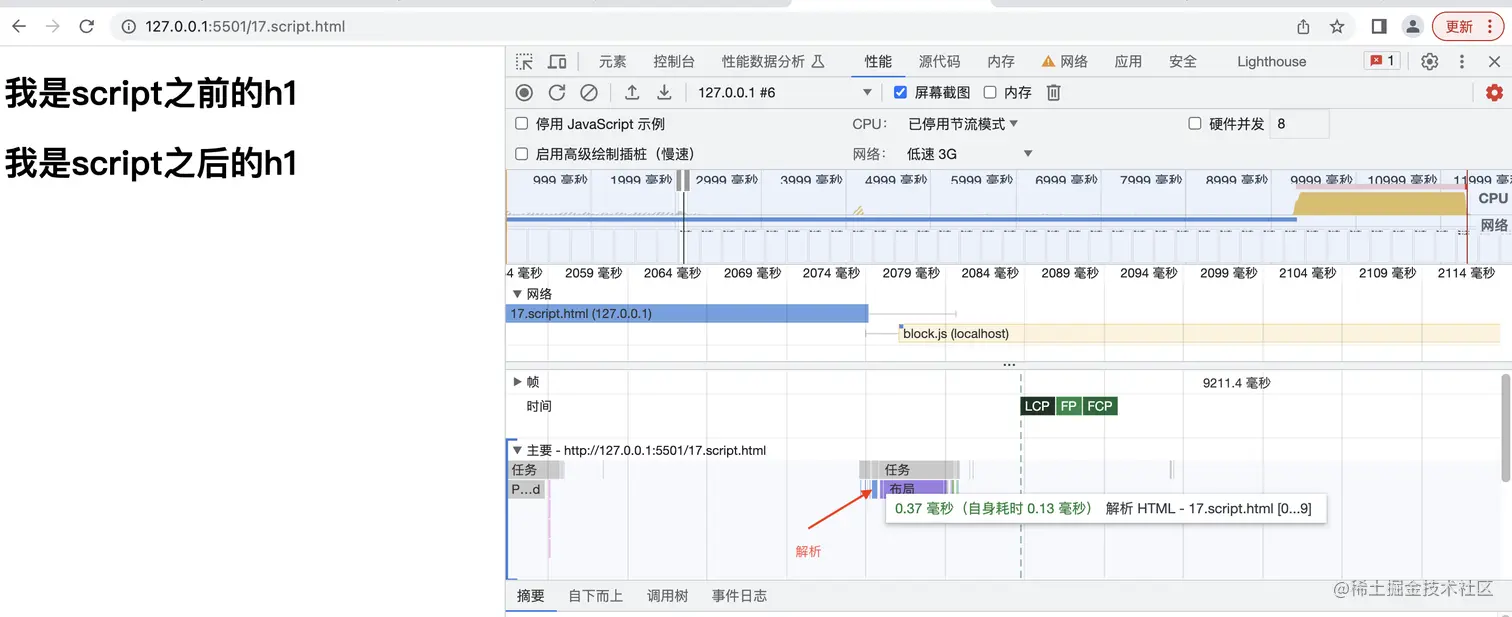Clear the performance recording
Viewport: 1512px width, 617px height.
pos(589,92)
